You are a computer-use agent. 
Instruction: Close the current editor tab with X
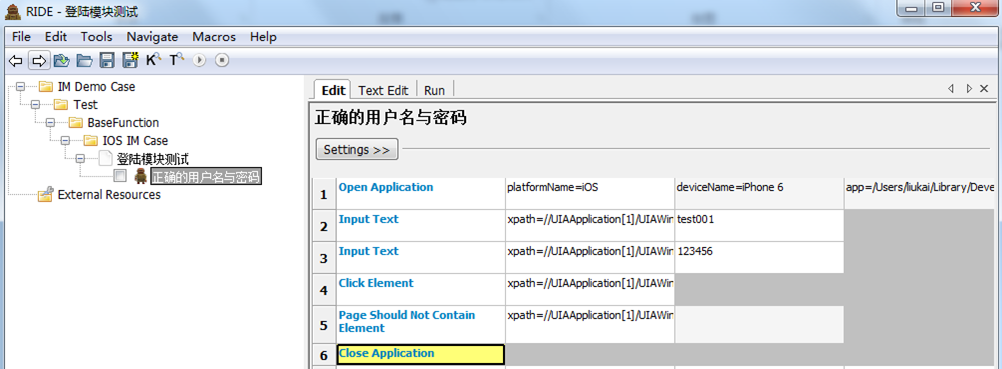point(984,89)
